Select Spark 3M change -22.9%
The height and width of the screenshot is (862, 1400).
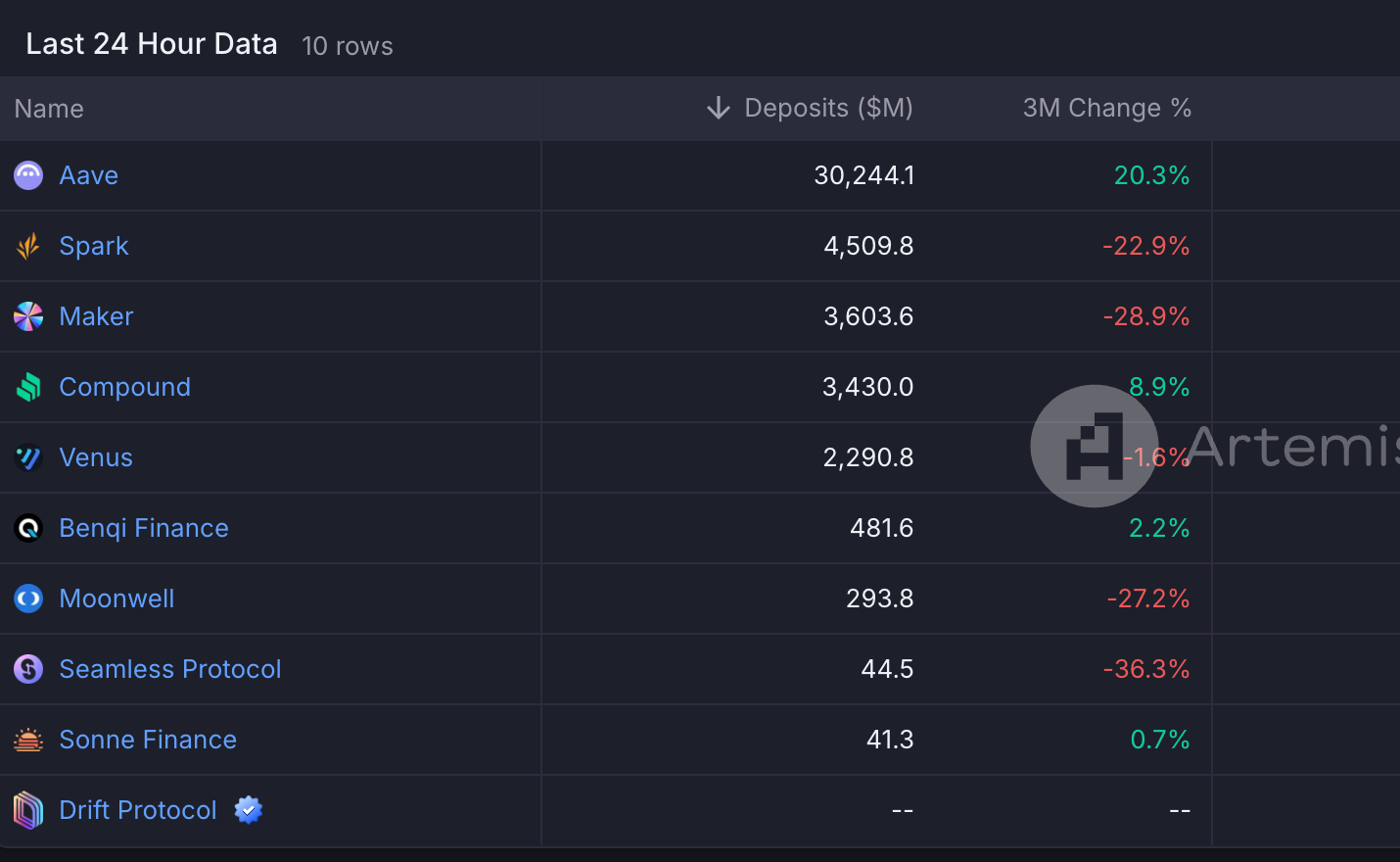click(1146, 246)
